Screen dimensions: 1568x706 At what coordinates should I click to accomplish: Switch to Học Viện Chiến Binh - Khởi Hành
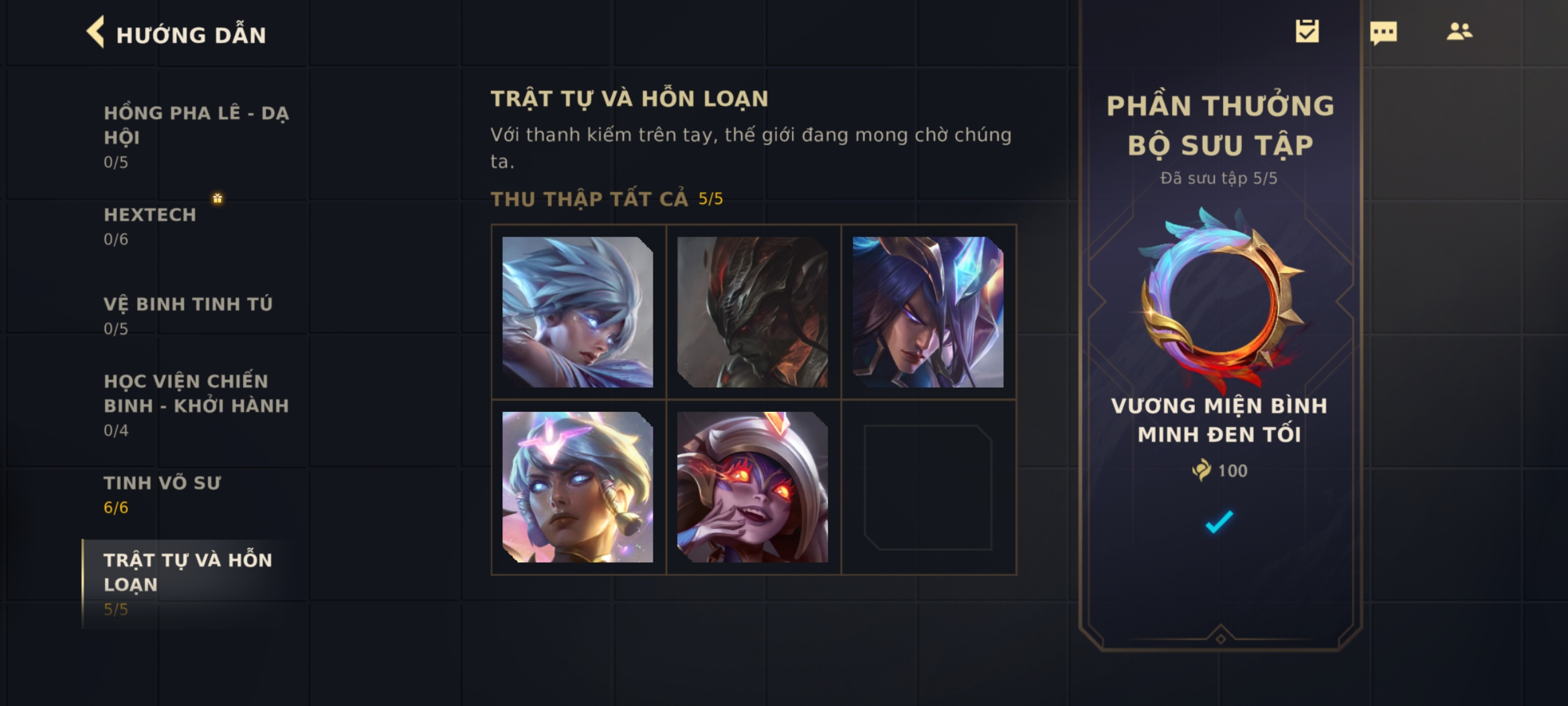tap(196, 405)
